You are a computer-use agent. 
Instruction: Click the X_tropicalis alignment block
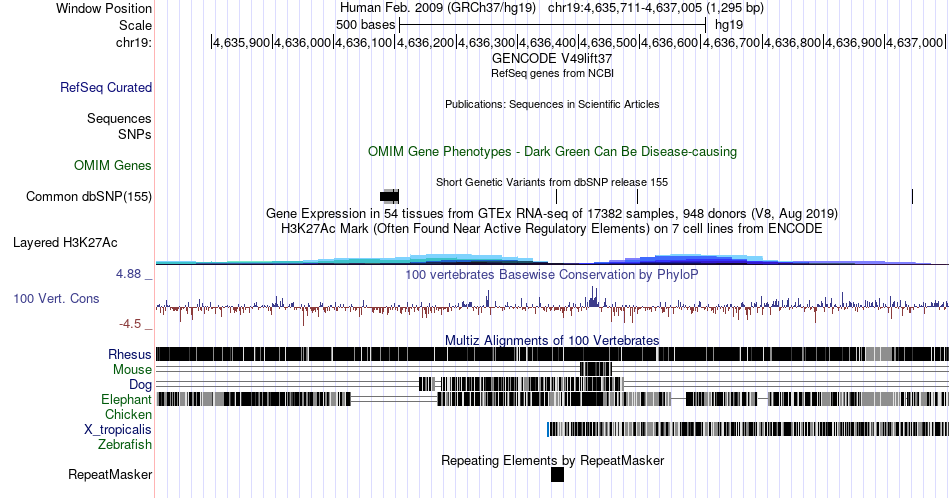tap(748, 429)
